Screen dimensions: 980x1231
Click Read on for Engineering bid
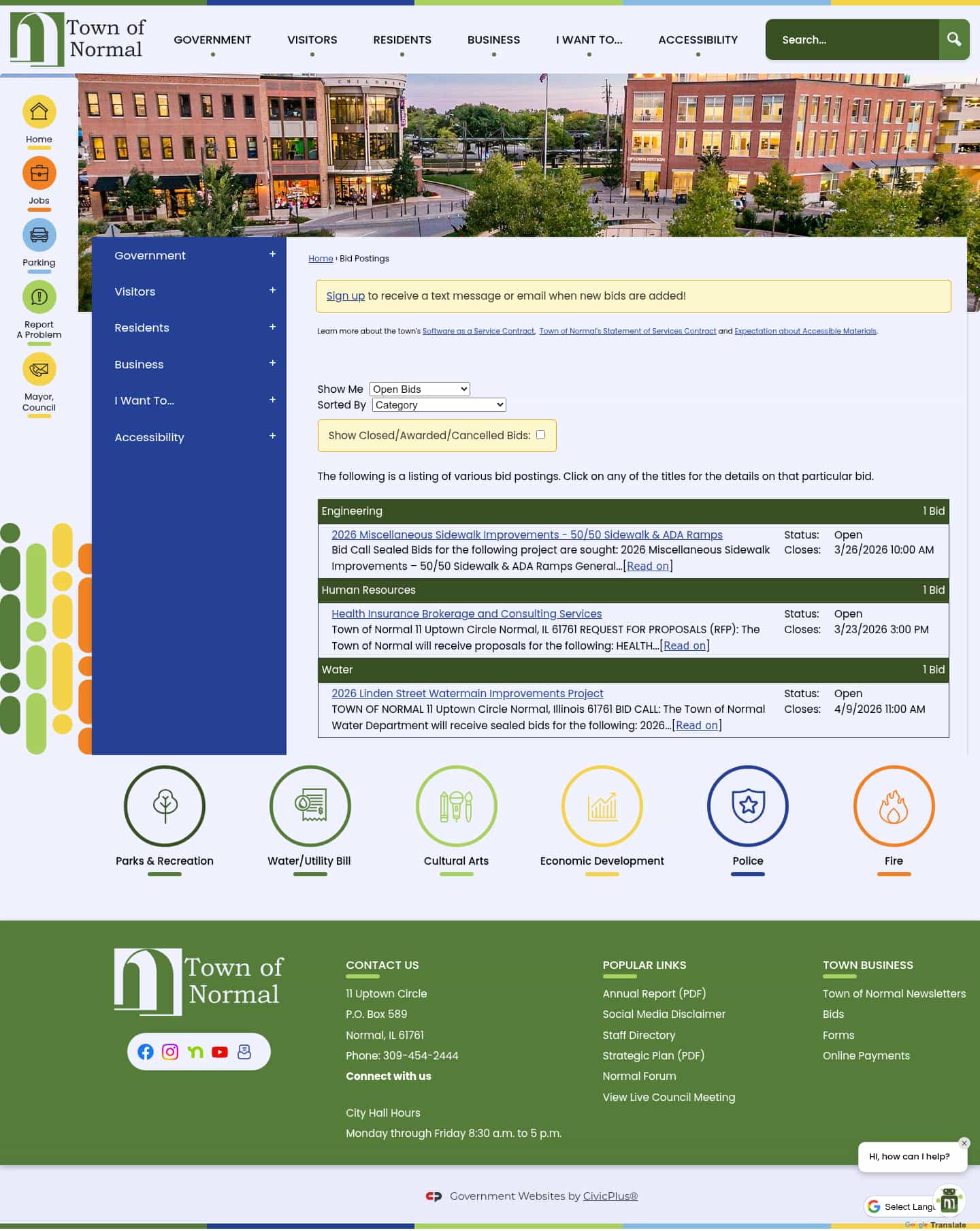click(x=648, y=566)
